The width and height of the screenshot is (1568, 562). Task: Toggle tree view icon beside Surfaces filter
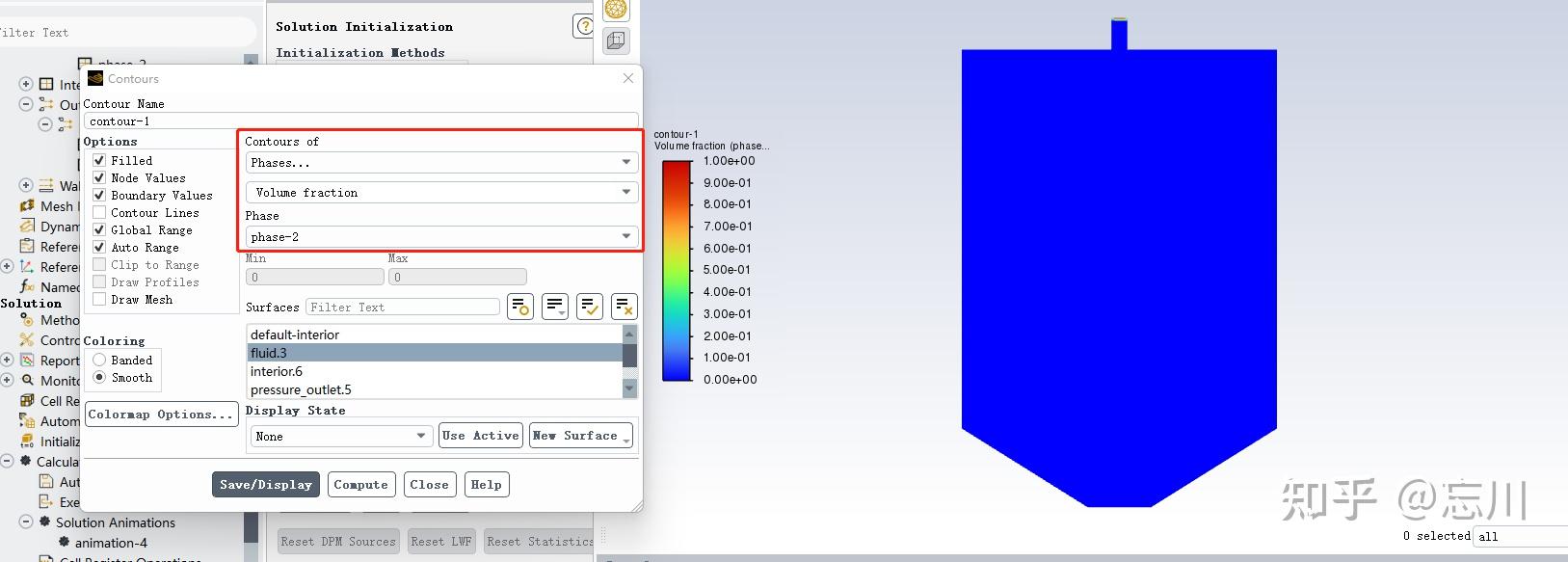(x=520, y=307)
